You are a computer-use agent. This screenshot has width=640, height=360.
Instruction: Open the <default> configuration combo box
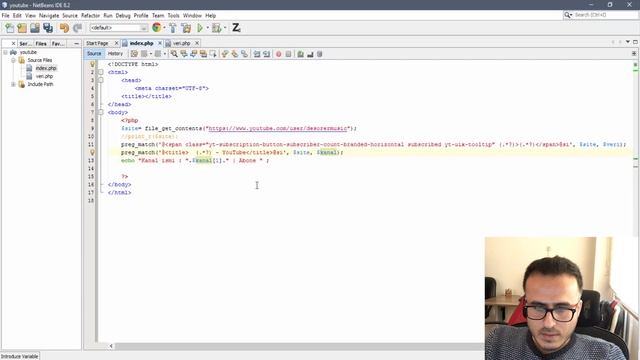(x=119, y=27)
